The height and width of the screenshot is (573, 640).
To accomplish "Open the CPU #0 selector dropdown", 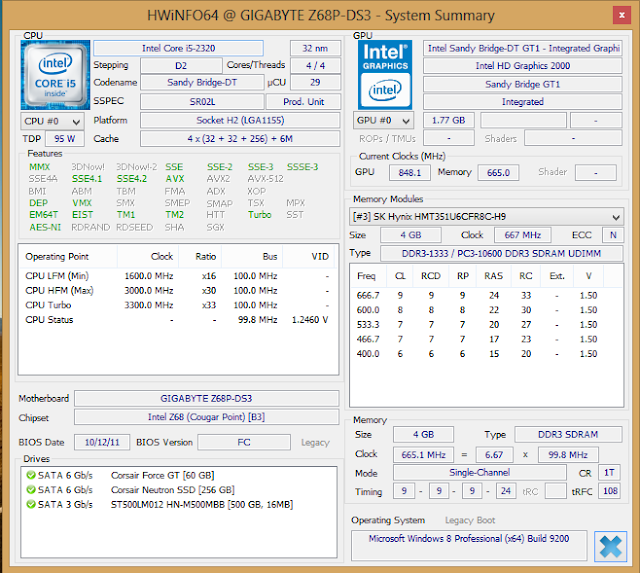I will tap(52, 121).
